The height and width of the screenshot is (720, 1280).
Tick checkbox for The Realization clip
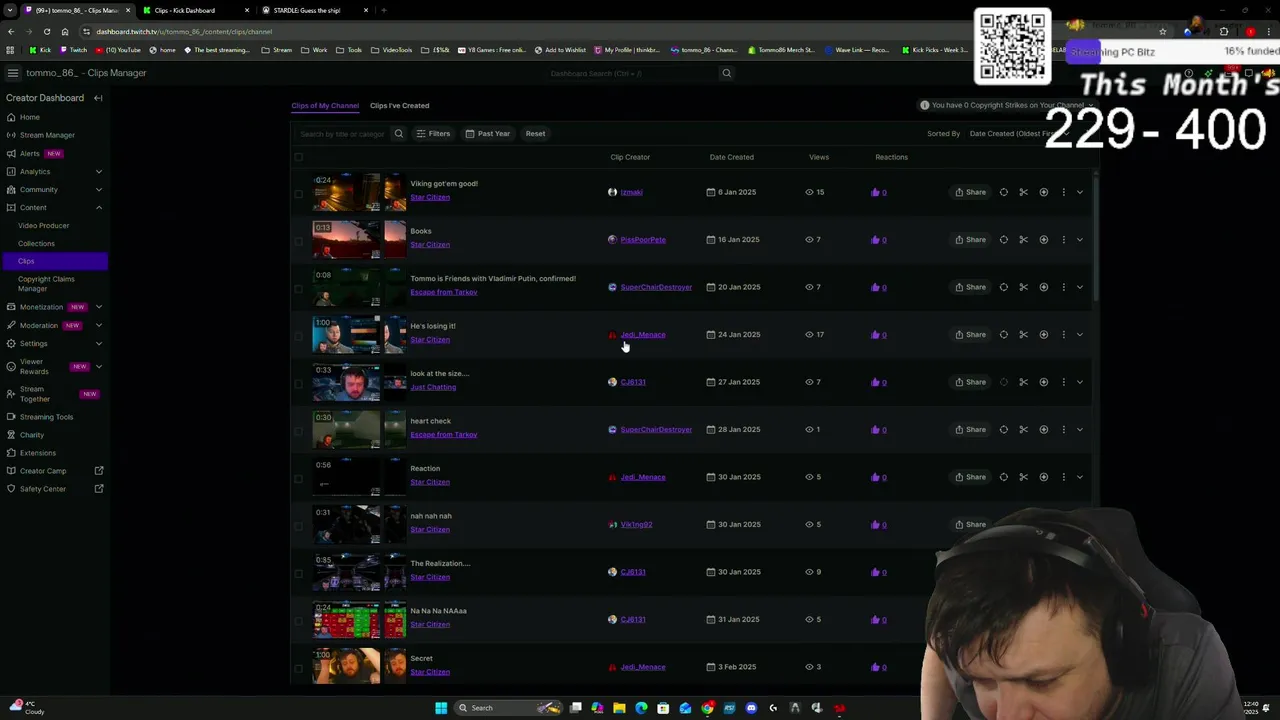point(298,572)
